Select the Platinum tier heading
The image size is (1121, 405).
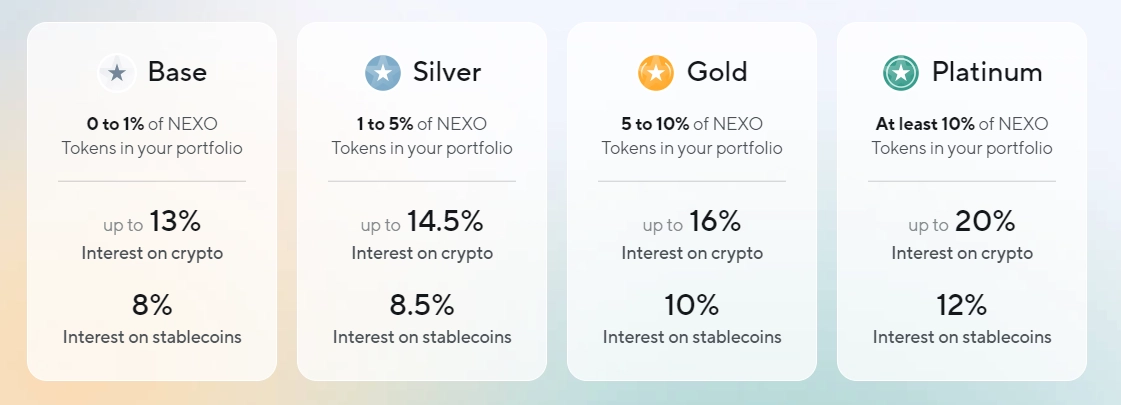(x=987, y=73)
